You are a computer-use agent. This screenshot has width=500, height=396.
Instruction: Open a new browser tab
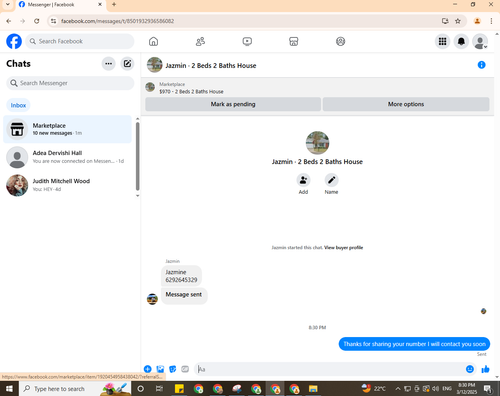click(114, 5)
